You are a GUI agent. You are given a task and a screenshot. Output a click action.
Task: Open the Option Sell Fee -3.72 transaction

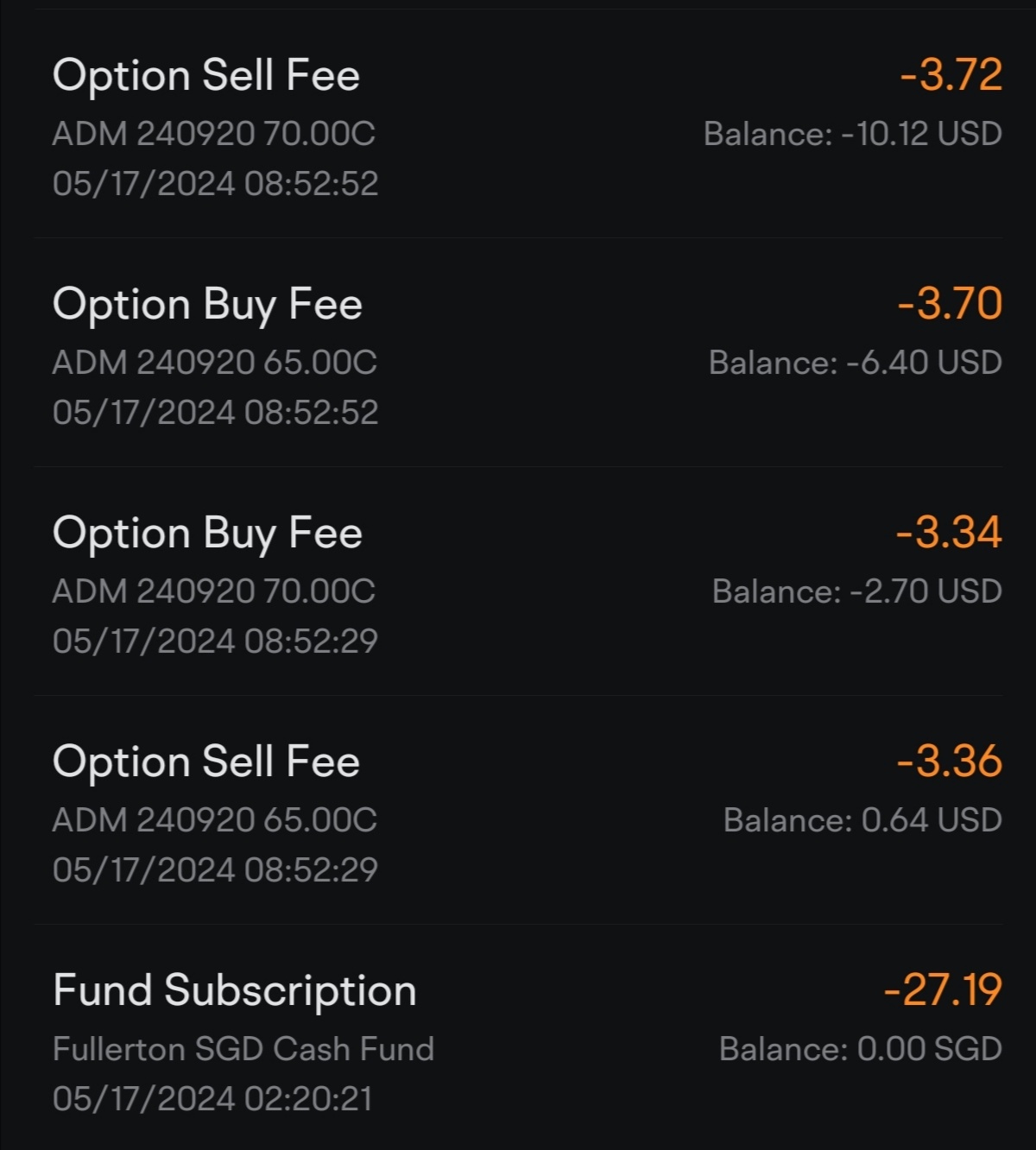518,125
